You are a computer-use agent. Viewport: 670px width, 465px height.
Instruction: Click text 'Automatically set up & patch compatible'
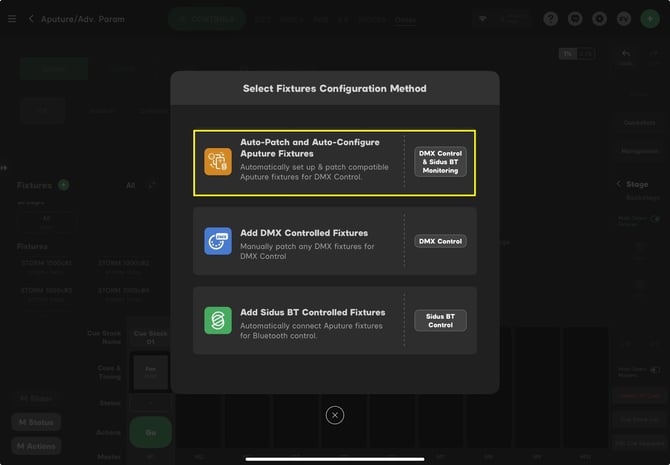tap(314, 167)
